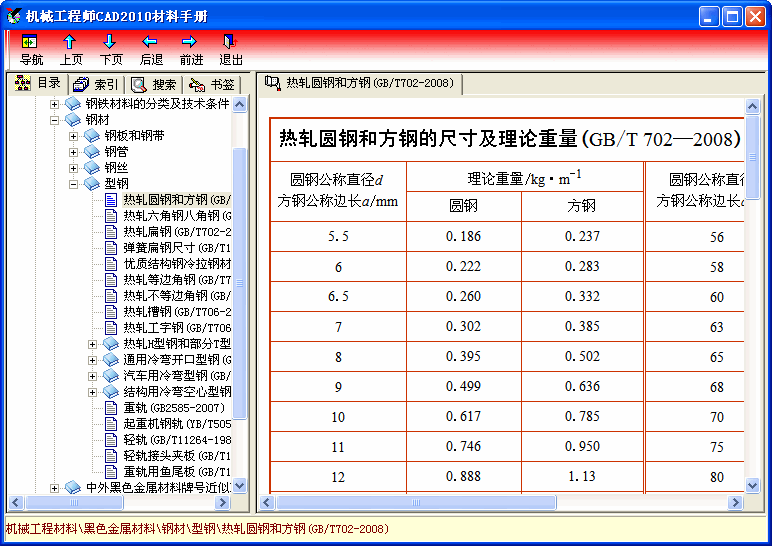Open the 型钢 folder icon in tree
This screenshot has height=546, width=772.
click(93, 184)
